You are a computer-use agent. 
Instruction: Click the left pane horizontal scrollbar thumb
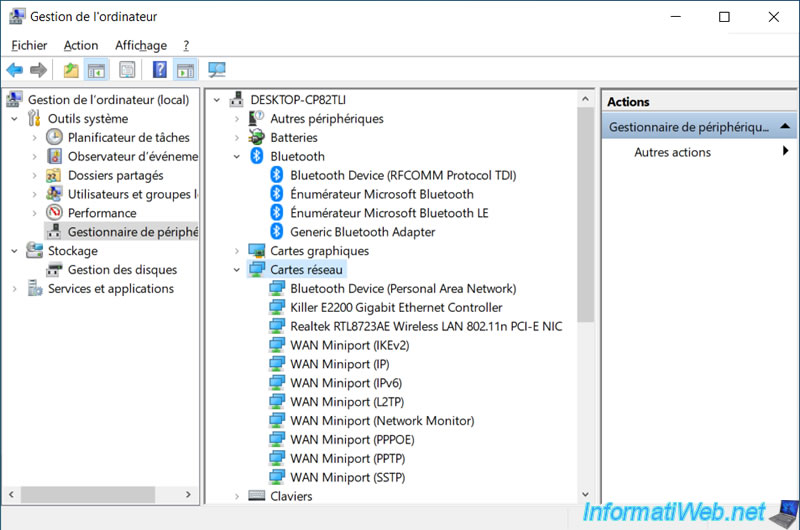click(88, 494)
